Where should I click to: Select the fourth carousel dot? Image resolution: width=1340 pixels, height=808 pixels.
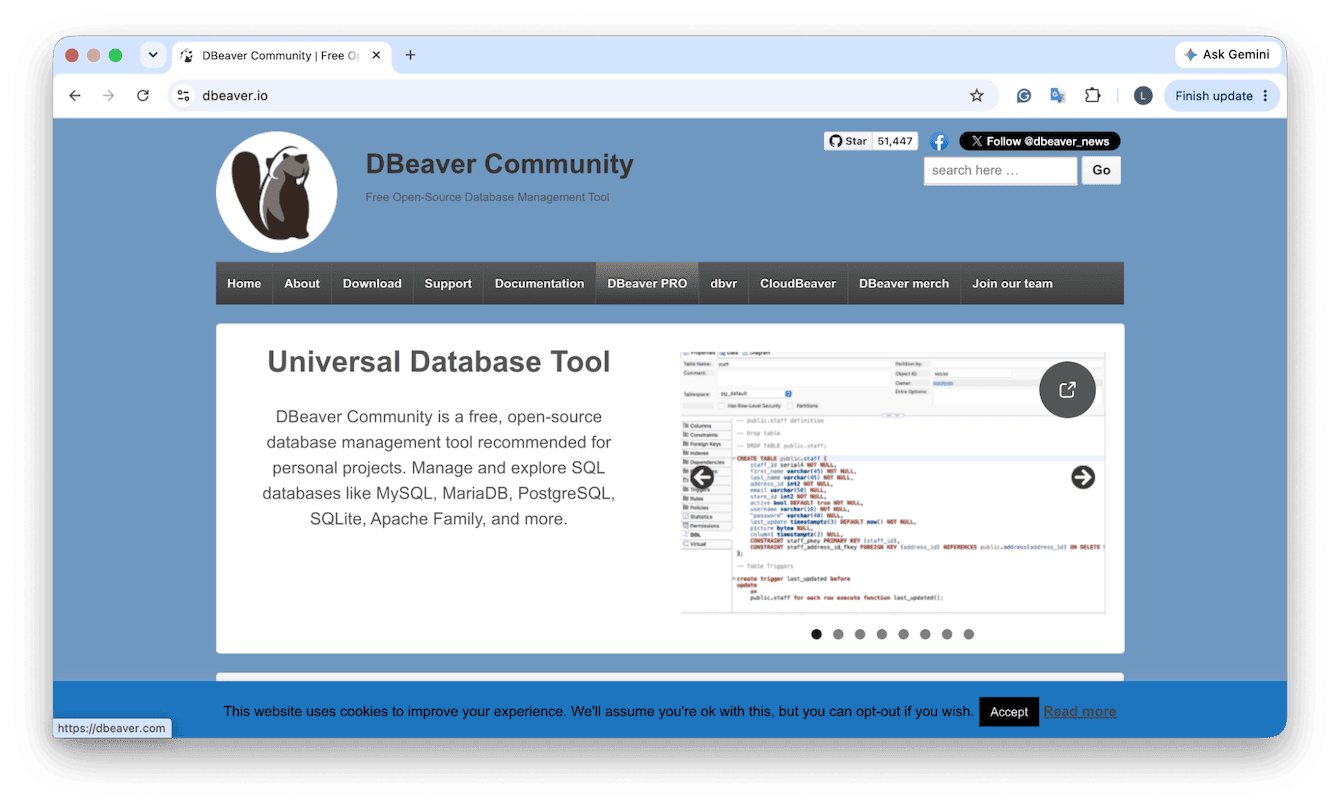[x=882, y=634]
